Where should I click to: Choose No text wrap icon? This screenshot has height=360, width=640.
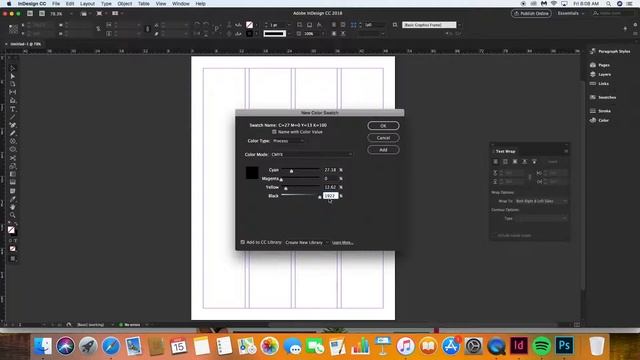tap(496, 162)
